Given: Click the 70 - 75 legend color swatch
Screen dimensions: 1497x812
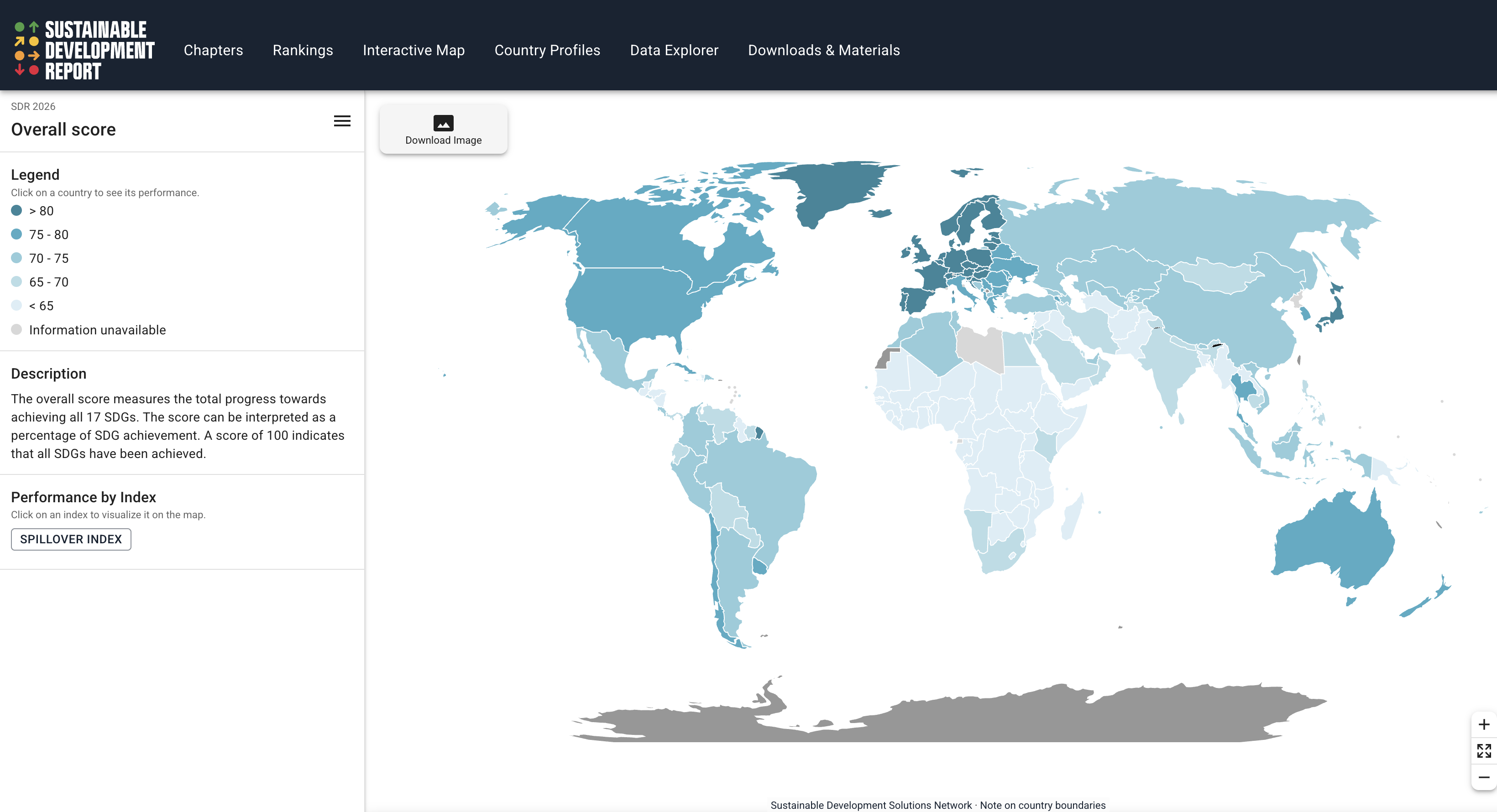Looking at the screenshot, I should coord(16,258).
